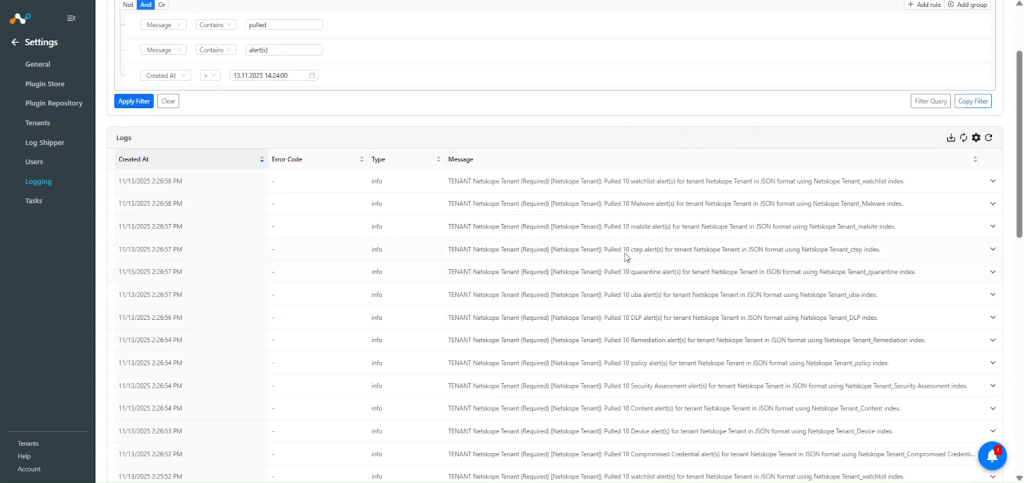This screenshot has height=483, width=1024.
Task: Open the Tenants settings page
Action: [37, 123]
